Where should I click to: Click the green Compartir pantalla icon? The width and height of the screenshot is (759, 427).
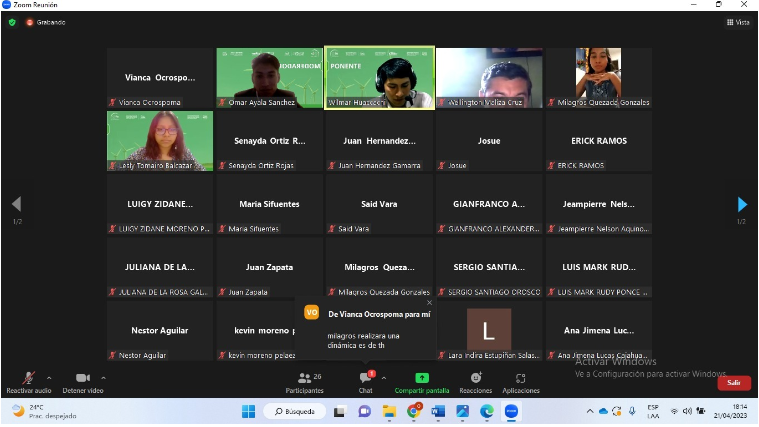pos(421,378)
